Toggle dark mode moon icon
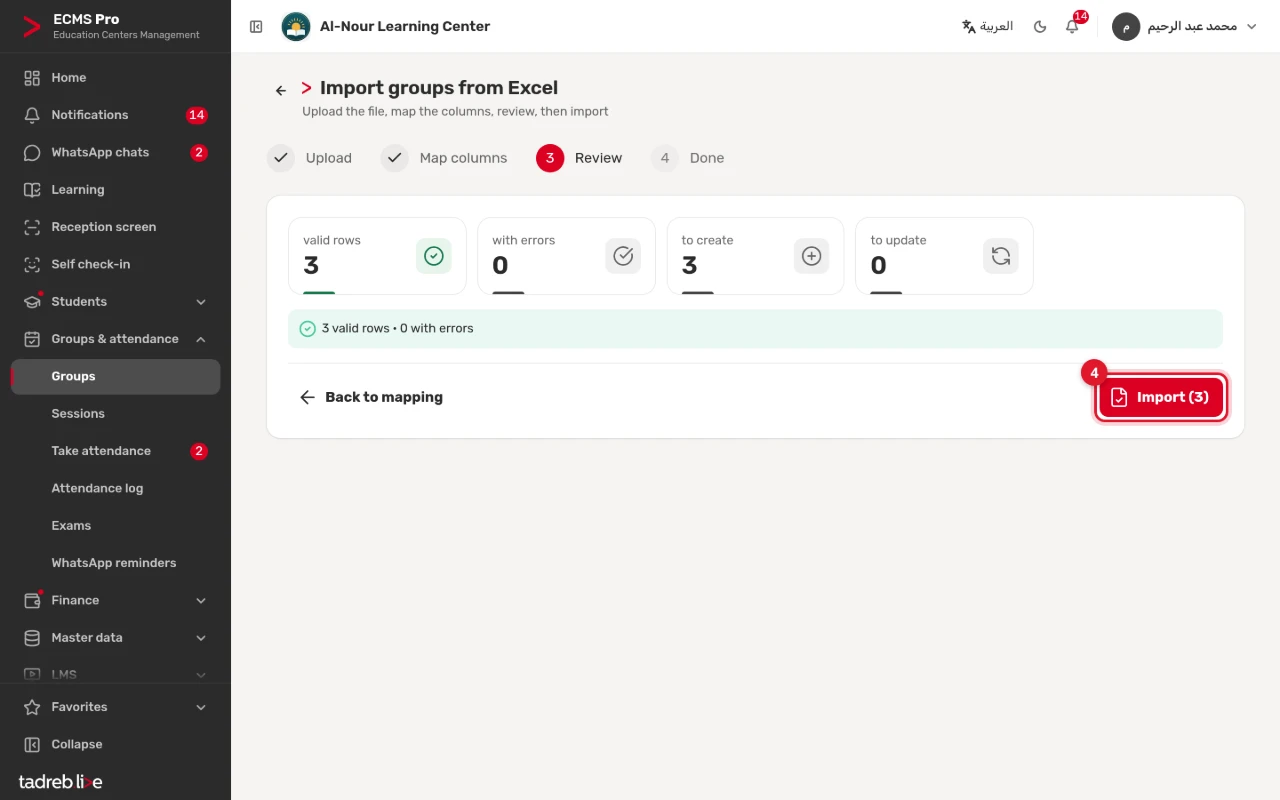Image resolution: width=1280 pixels, height=800 pixels. point(1040,27)
